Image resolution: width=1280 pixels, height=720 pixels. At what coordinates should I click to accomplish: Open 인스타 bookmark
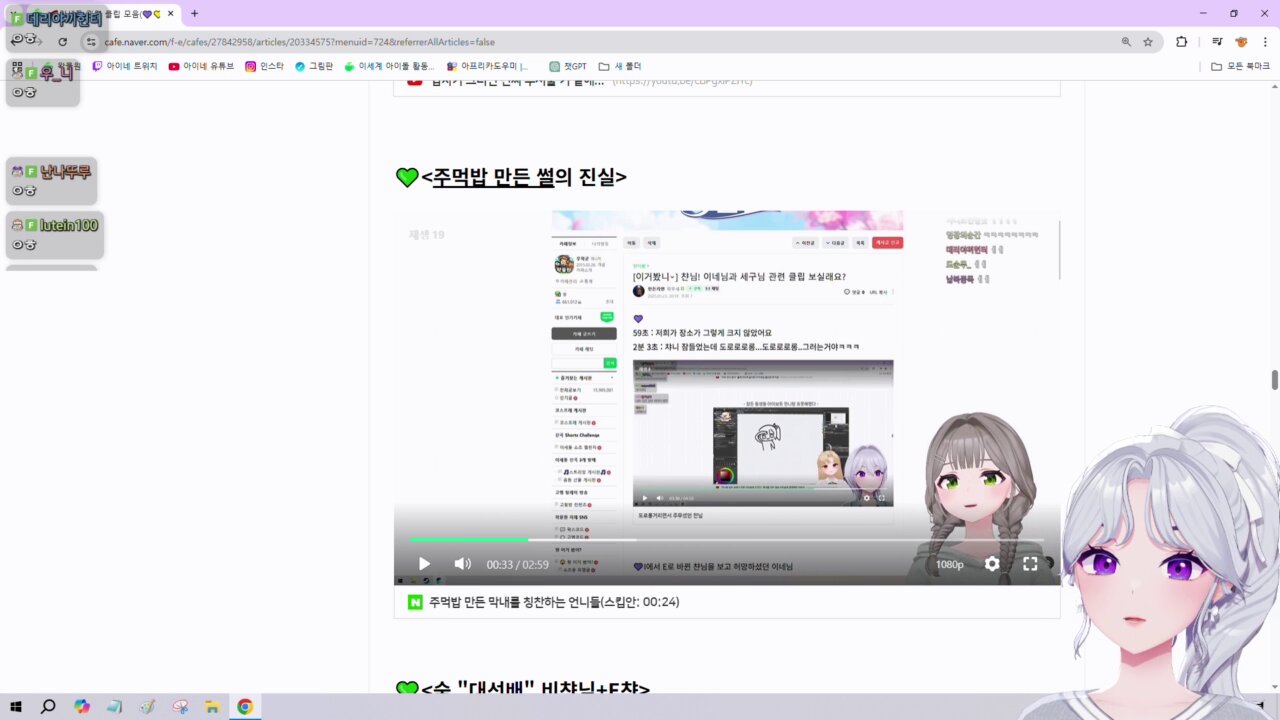pyautogui.click(x=264, y=66)
